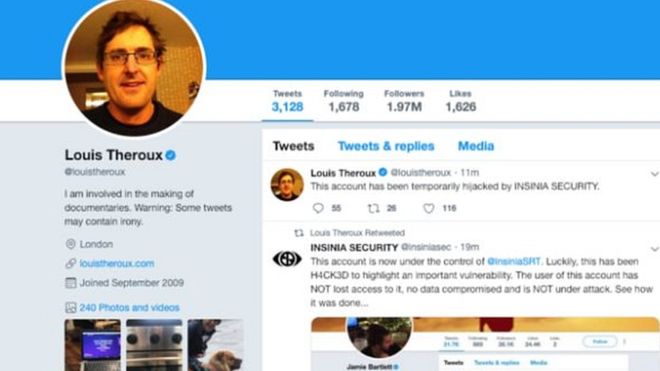Click the reply icon on the hijacked tweet

[318, 208]
